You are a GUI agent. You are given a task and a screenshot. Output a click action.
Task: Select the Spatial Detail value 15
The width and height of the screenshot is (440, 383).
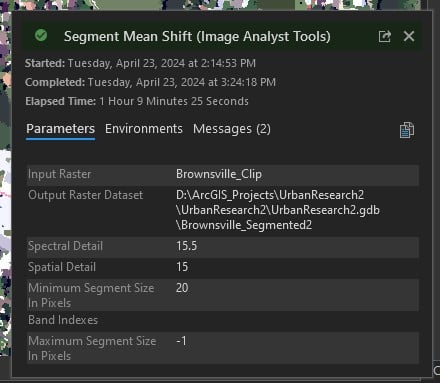click(x=182, y=267)
